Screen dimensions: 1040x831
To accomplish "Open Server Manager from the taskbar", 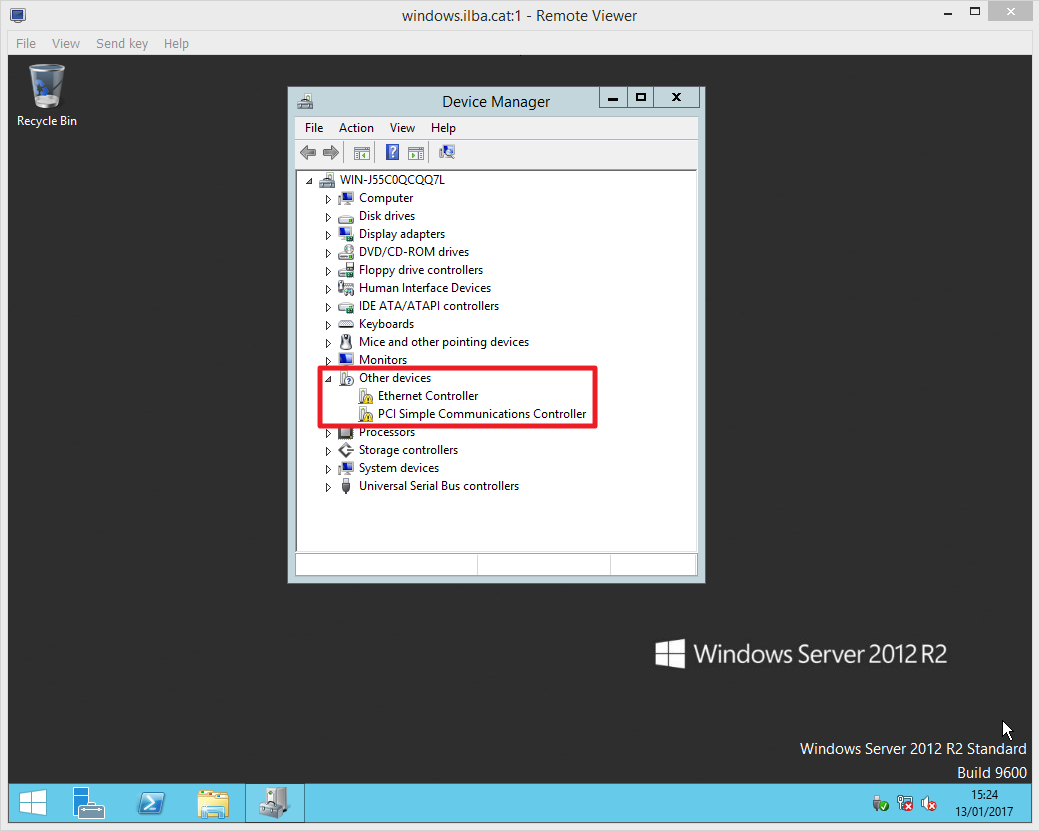I will click(x=88, y=803).
